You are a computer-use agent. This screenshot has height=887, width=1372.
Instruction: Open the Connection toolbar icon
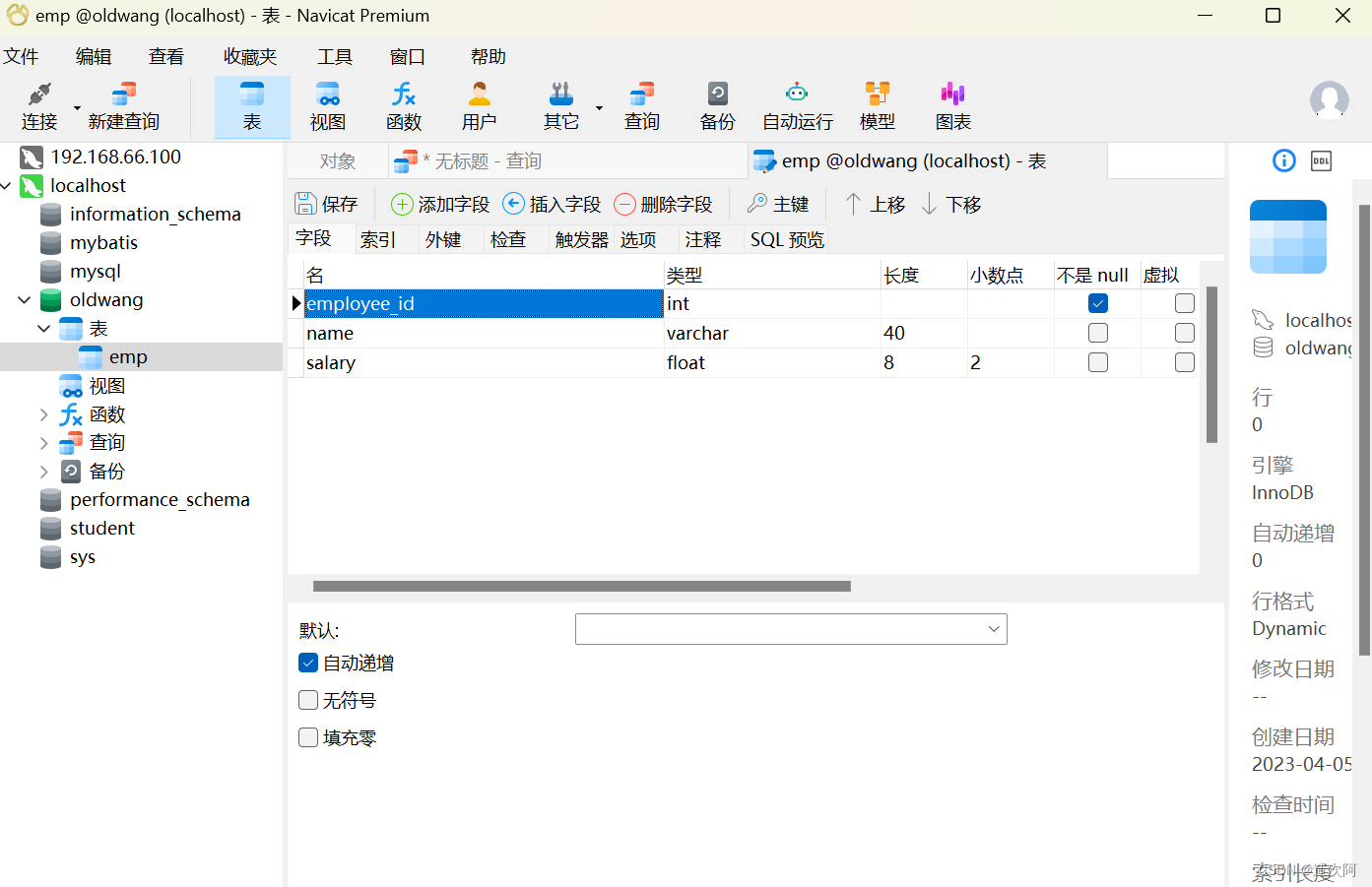tap(39, 106)
